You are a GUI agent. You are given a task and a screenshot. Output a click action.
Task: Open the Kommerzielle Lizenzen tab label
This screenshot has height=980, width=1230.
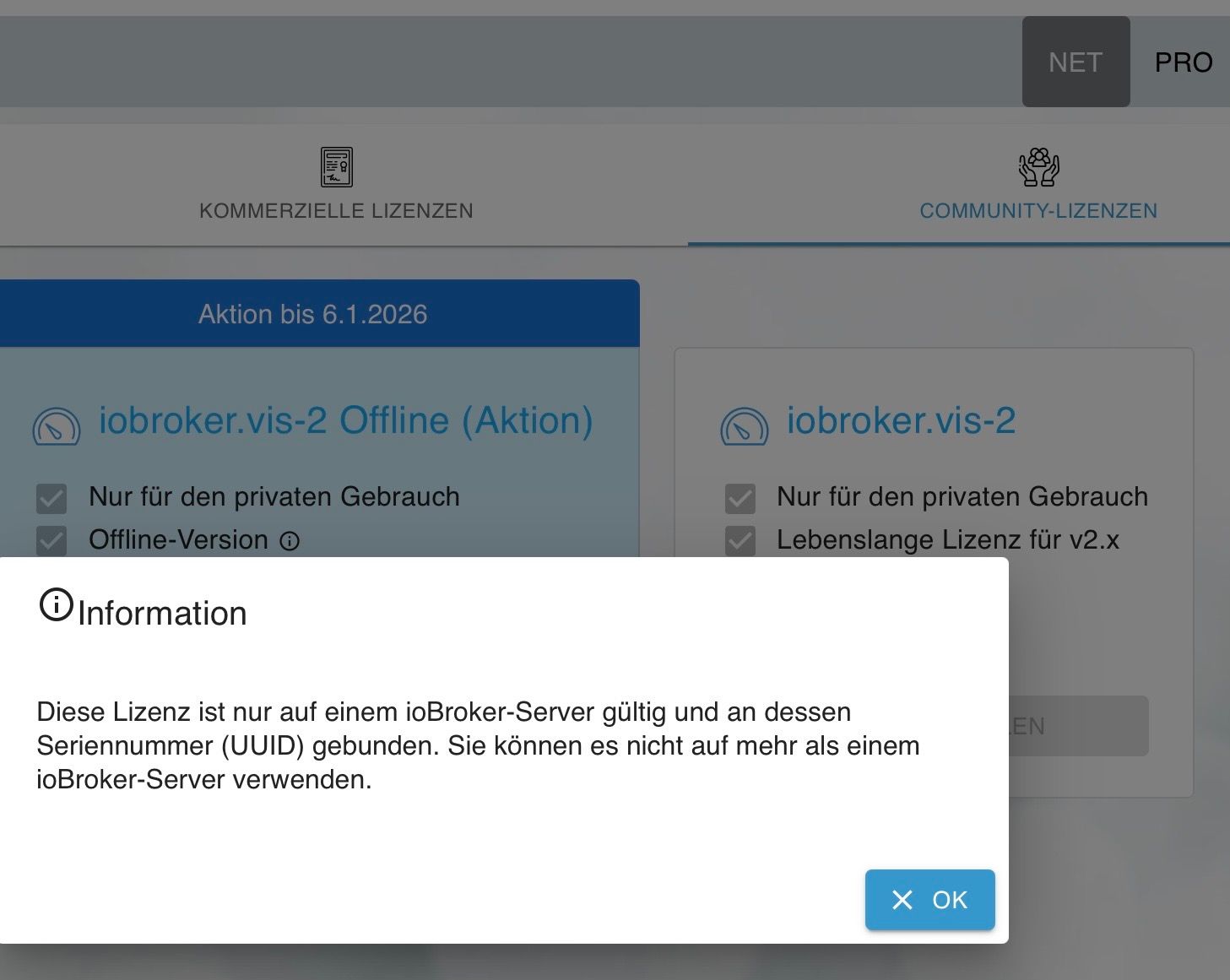pos(336,210)
